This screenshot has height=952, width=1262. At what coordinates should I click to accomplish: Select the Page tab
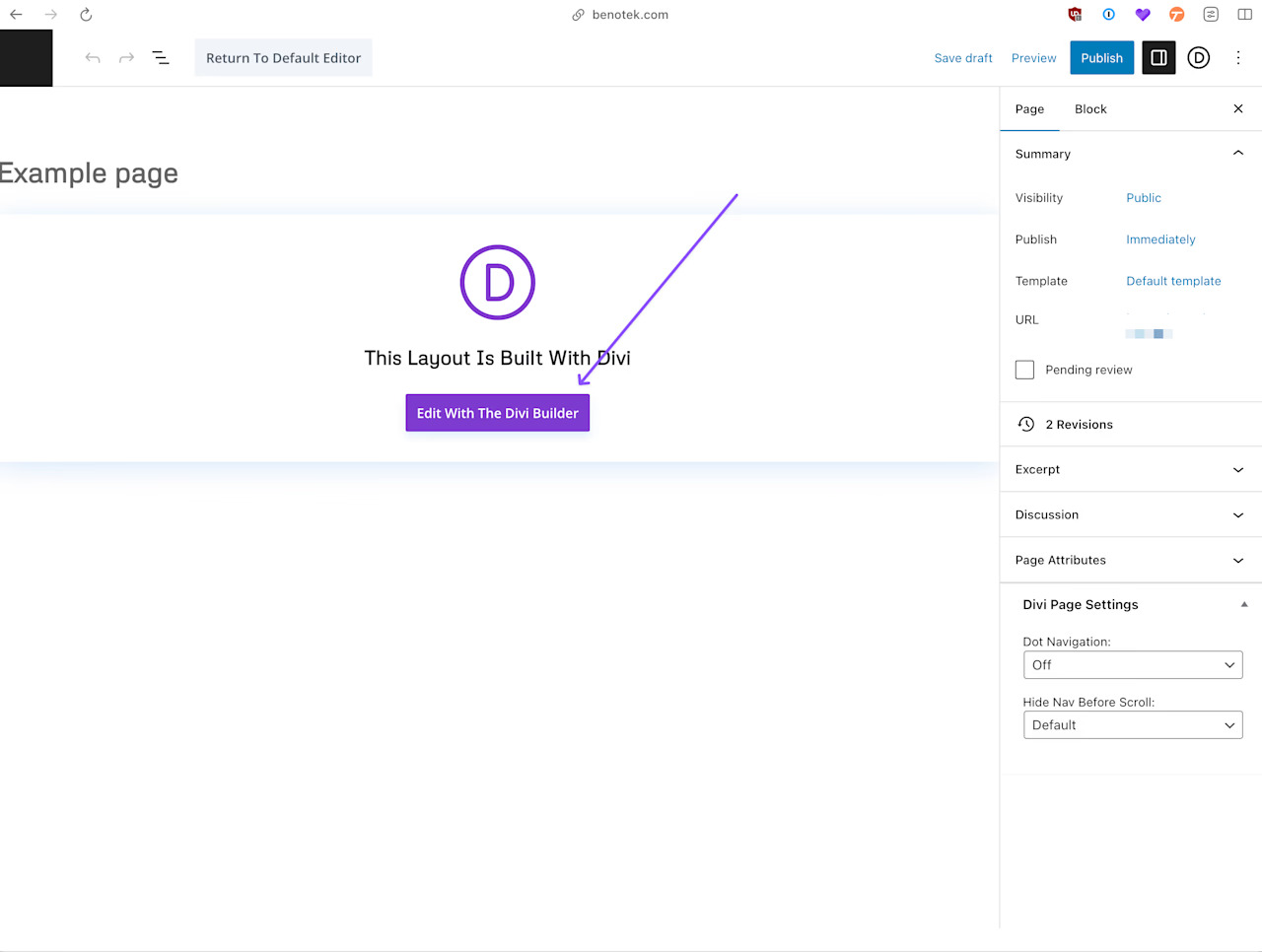(1029, 109)
